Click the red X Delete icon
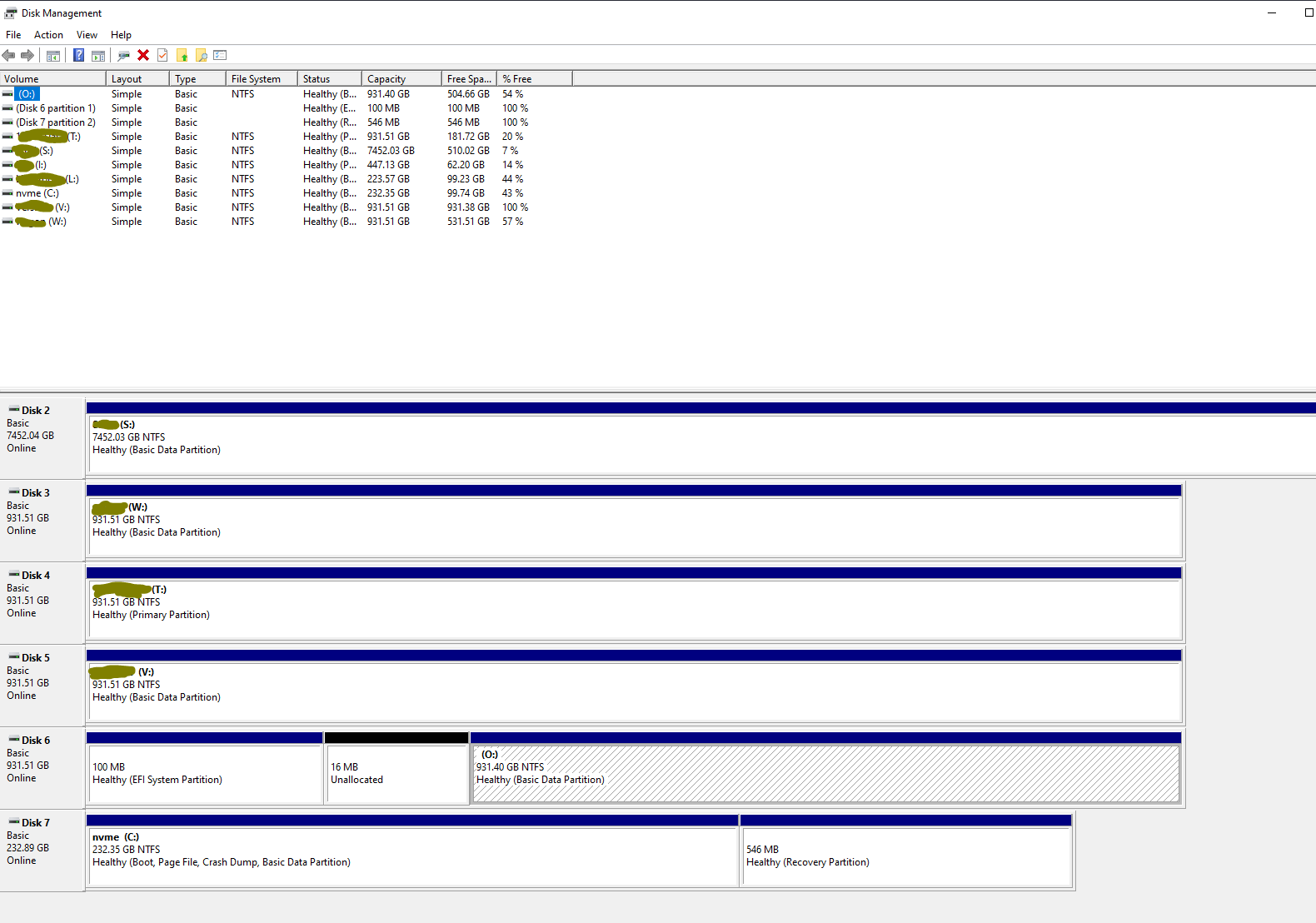Screen dimensions: 1316x923 (x=143, y=56)
